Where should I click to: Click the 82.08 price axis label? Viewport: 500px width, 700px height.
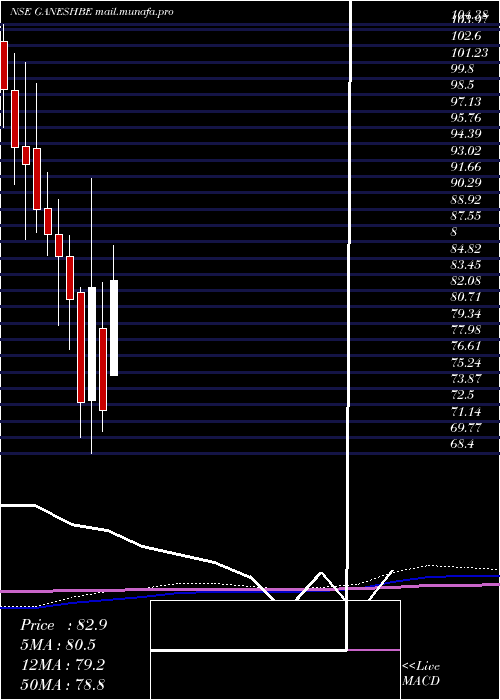[x=466, y=281]
